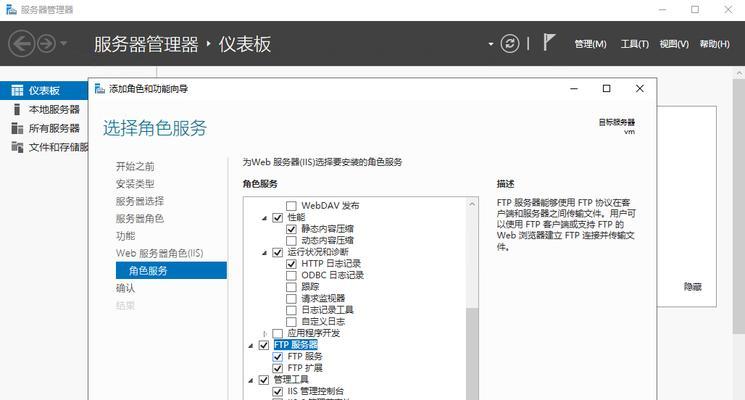Uncheck the FTP 服务器 checkbox
The height and width of the screenshot is (400, 745).
pos(264,345)
